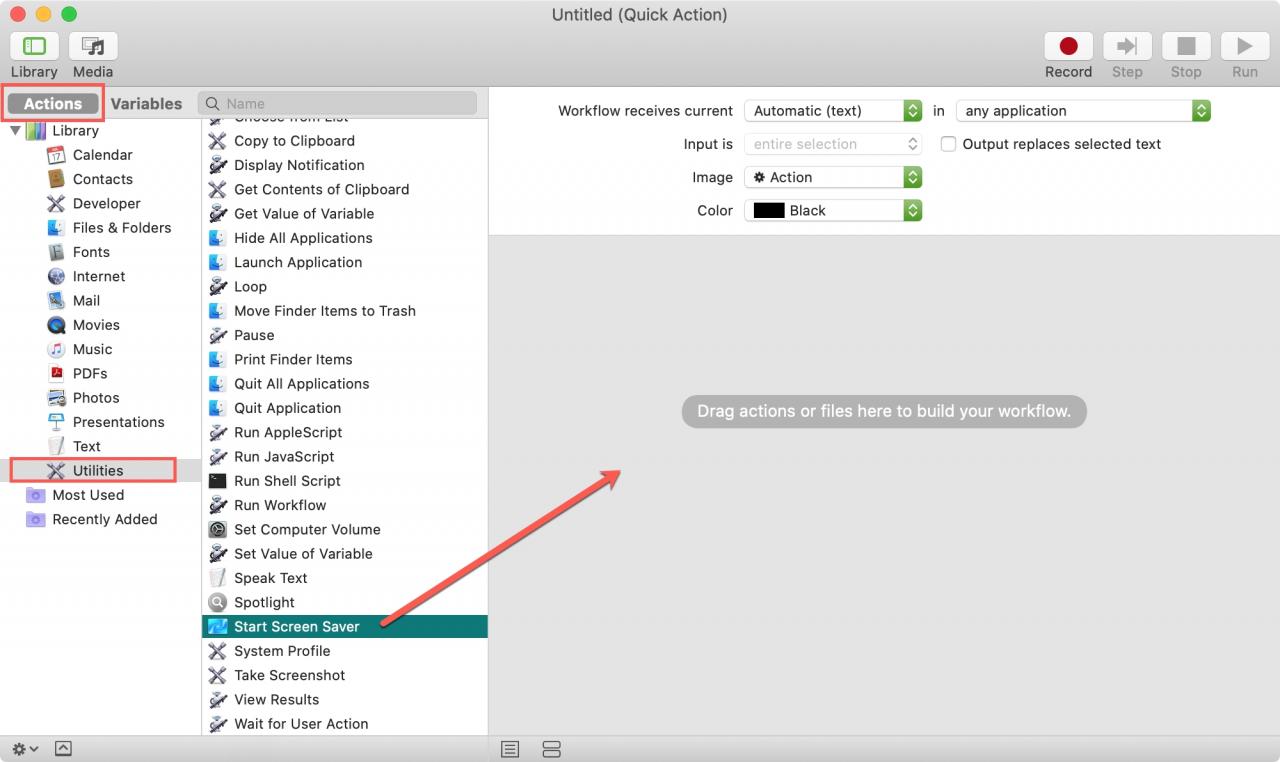The height and width of the screenshot is (762, 1280).
Task: Open the 'any application' dropdown
Action: pyautogui.click(x=1083, y=111)
